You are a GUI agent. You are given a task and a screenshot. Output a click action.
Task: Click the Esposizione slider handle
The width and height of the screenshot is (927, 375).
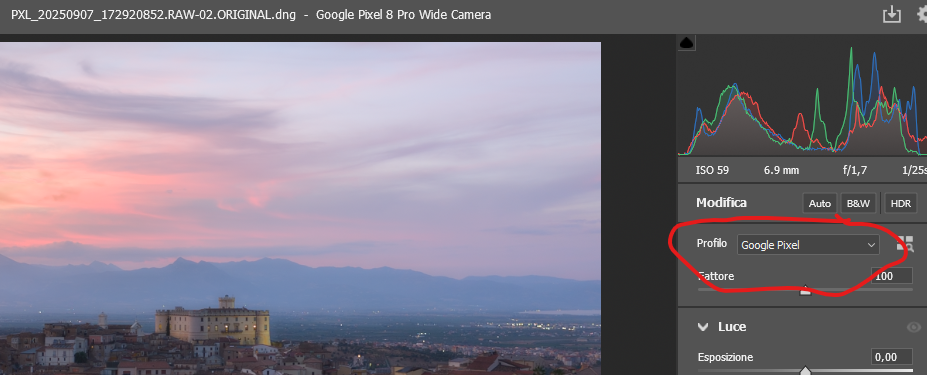point(805,371)
